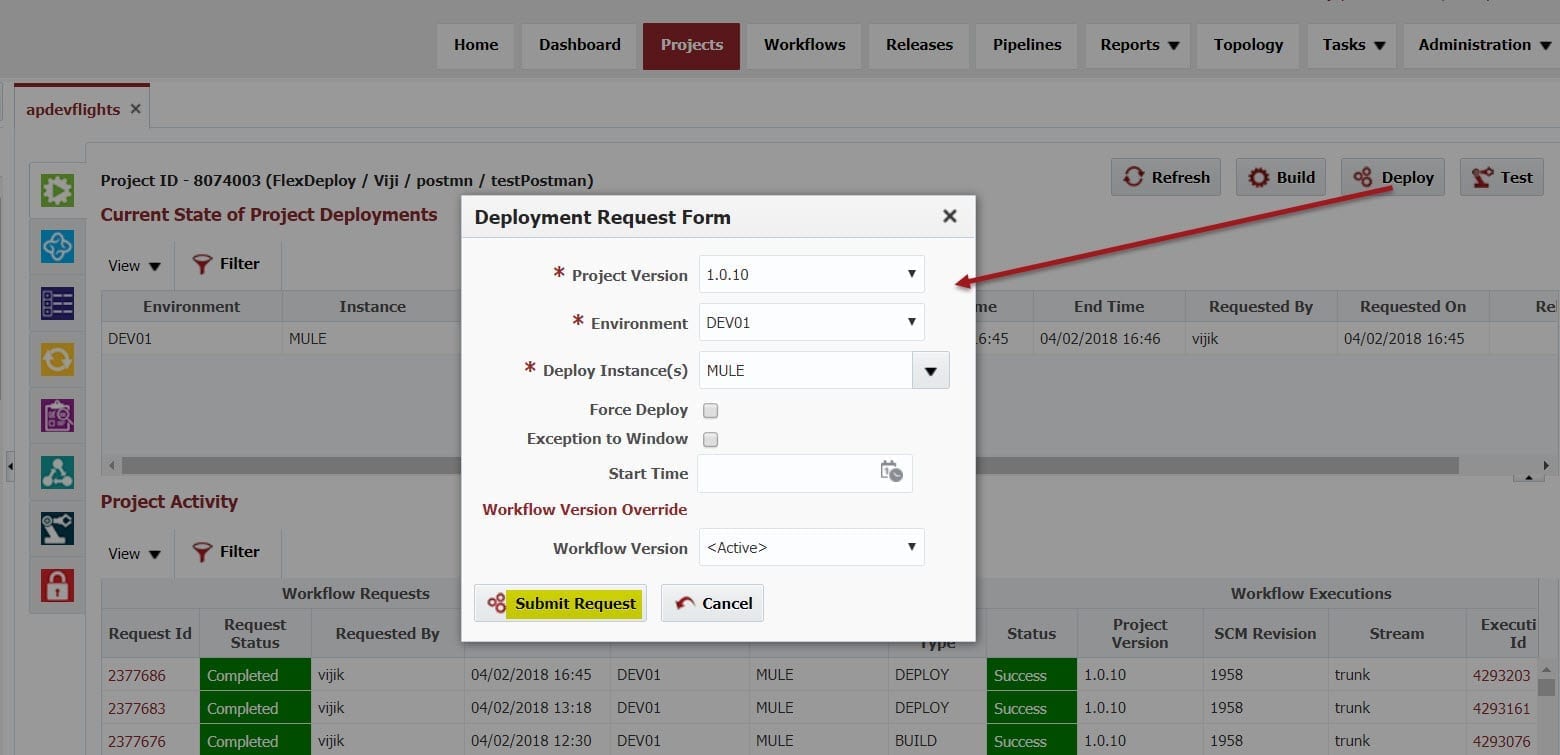The height and width of the screenshot is (755, 1560).
Task: Open the dark blue list properties sidebar icon
Action: (57, 303)
